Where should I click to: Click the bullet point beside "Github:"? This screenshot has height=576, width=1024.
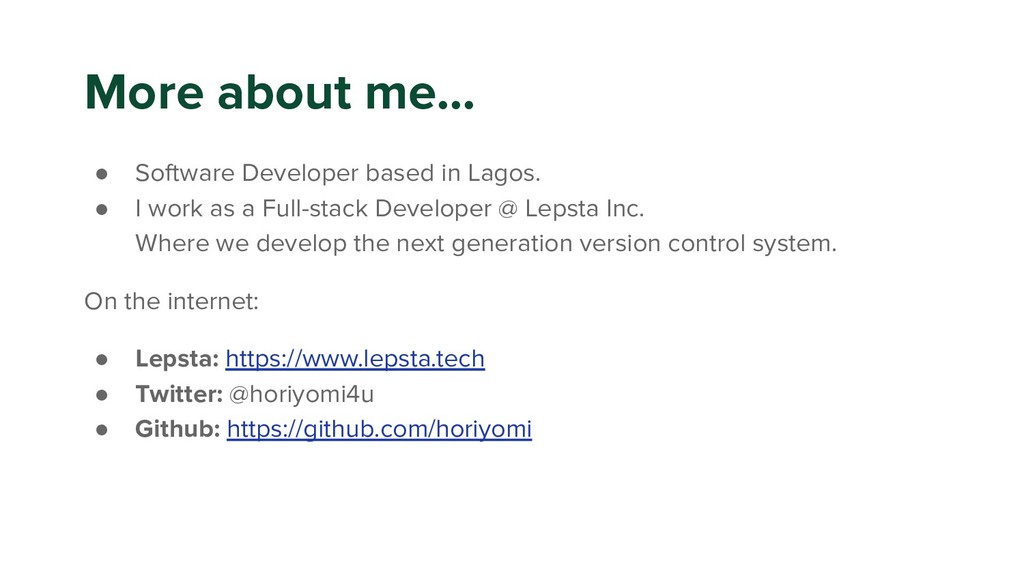[102, 431]
